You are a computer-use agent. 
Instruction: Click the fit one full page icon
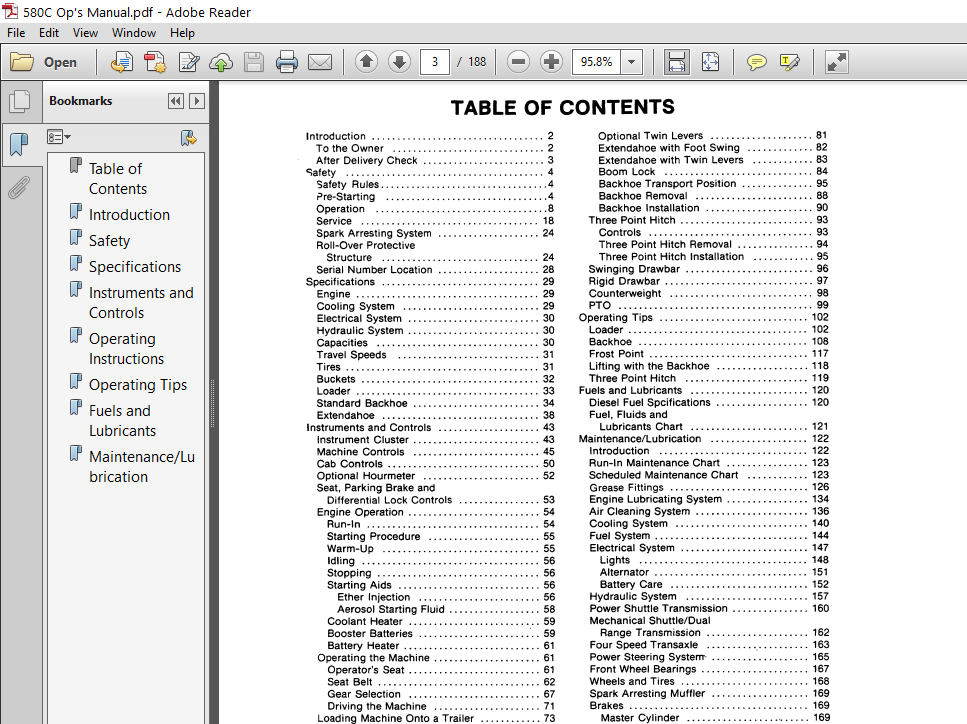(710, 62)
